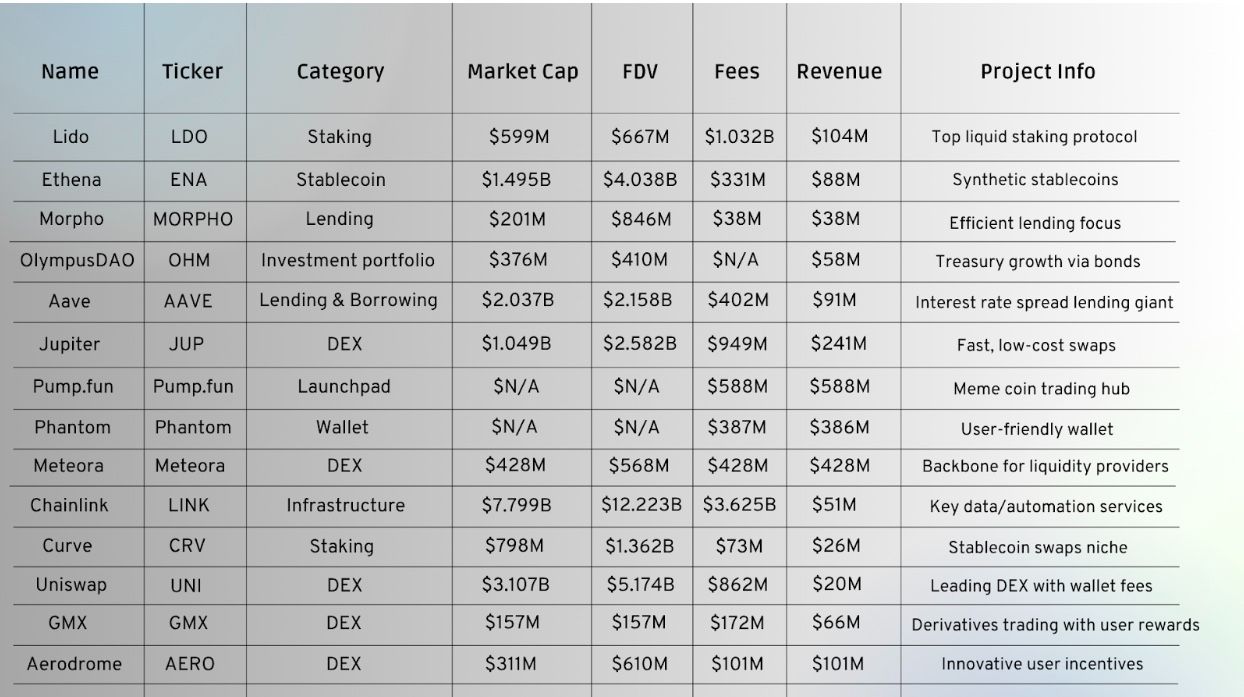The width and height of the screenshot is (1244, 697).
Task: Click the Uniswap UNI ticker
Action: (x=186, y=586)
